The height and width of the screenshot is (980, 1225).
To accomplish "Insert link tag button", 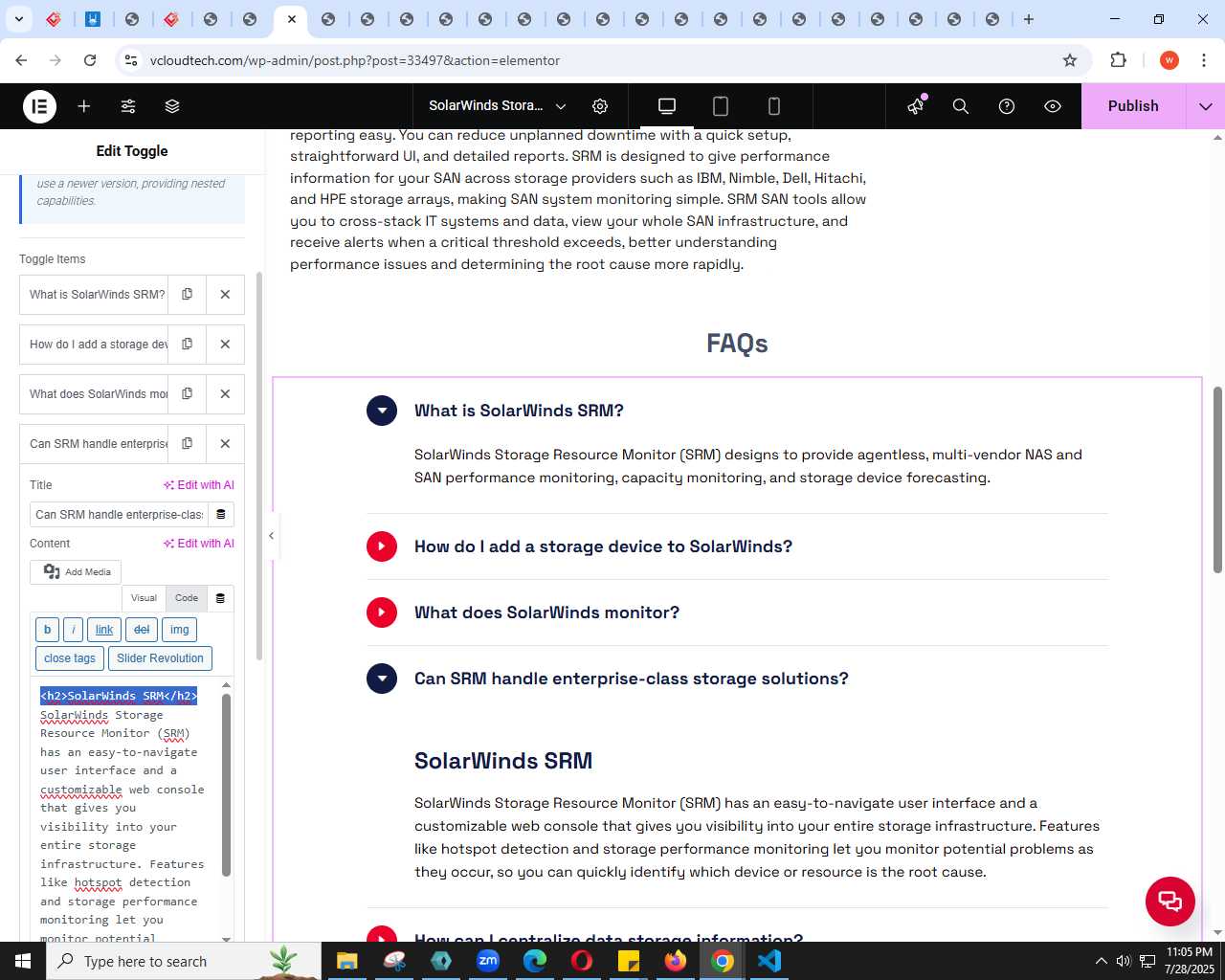I will click(x=104, y=630).
